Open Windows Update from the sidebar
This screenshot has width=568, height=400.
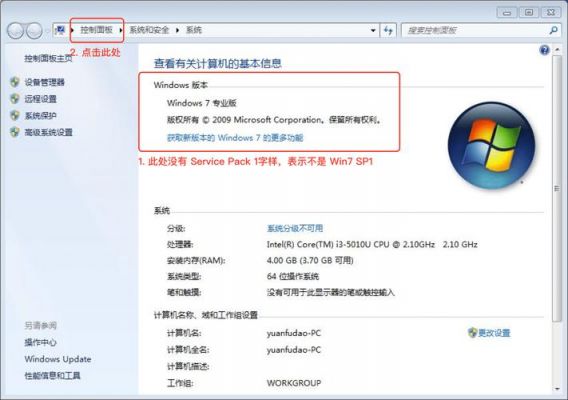pyautogui.click(x=58, y=359)
